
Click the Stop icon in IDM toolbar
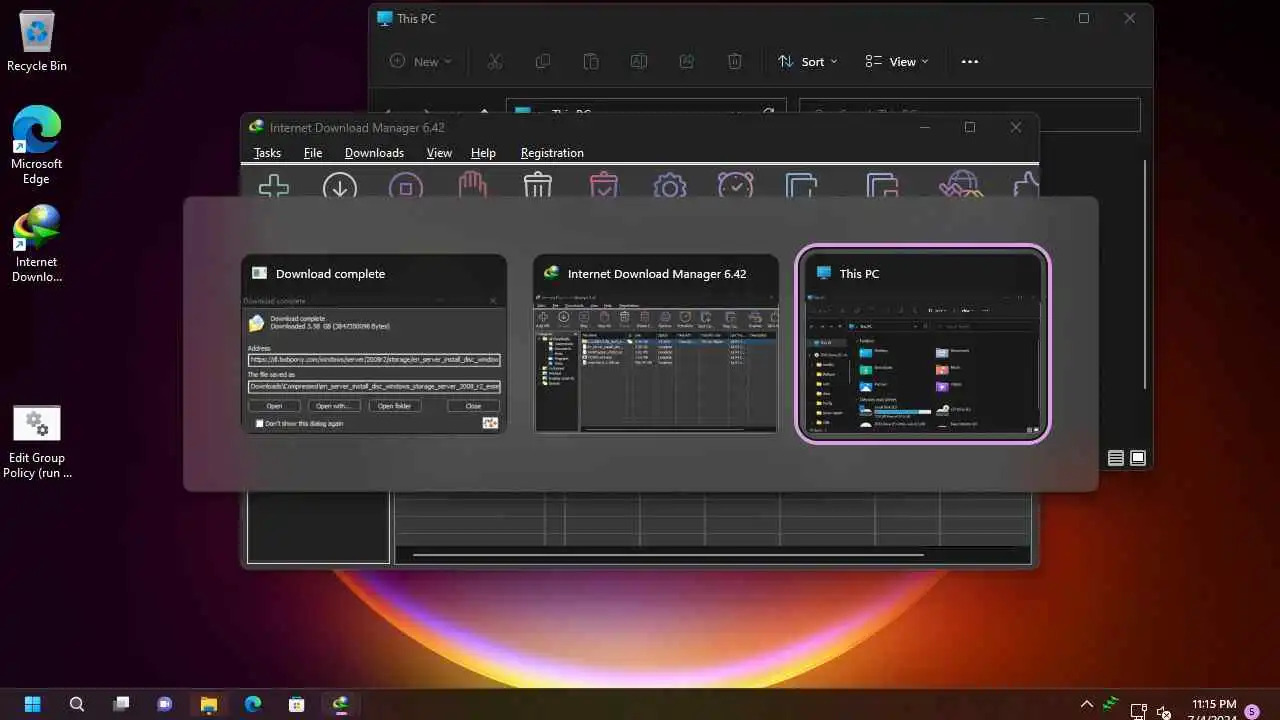(406, 186)
